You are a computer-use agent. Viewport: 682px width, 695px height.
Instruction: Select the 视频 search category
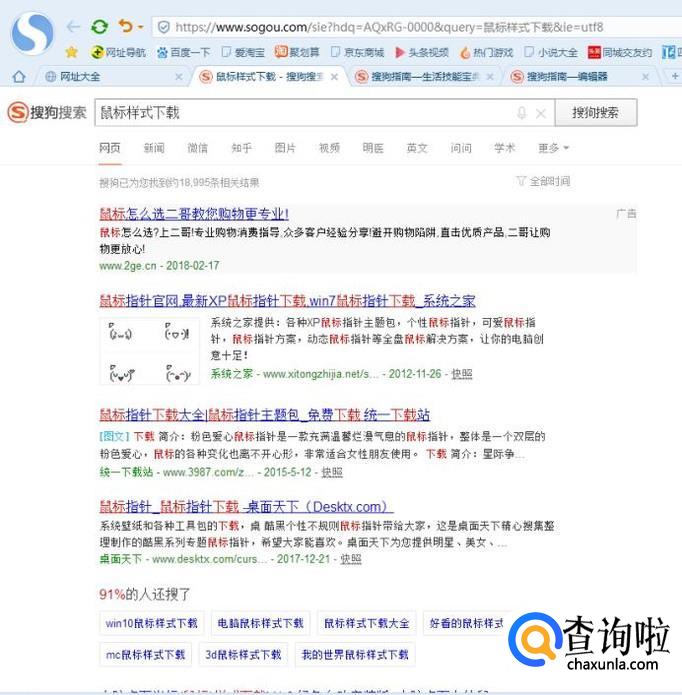(329, 148)
